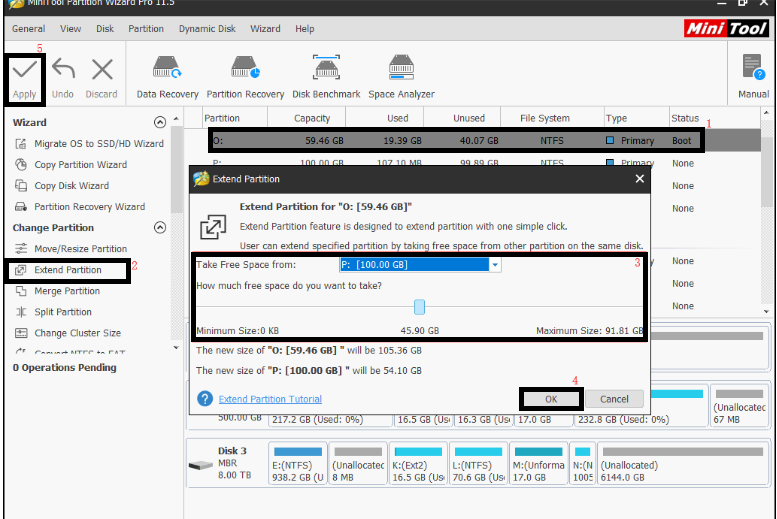Click the free space slider handle
777x519 pixels.
(x=419, y=307)
